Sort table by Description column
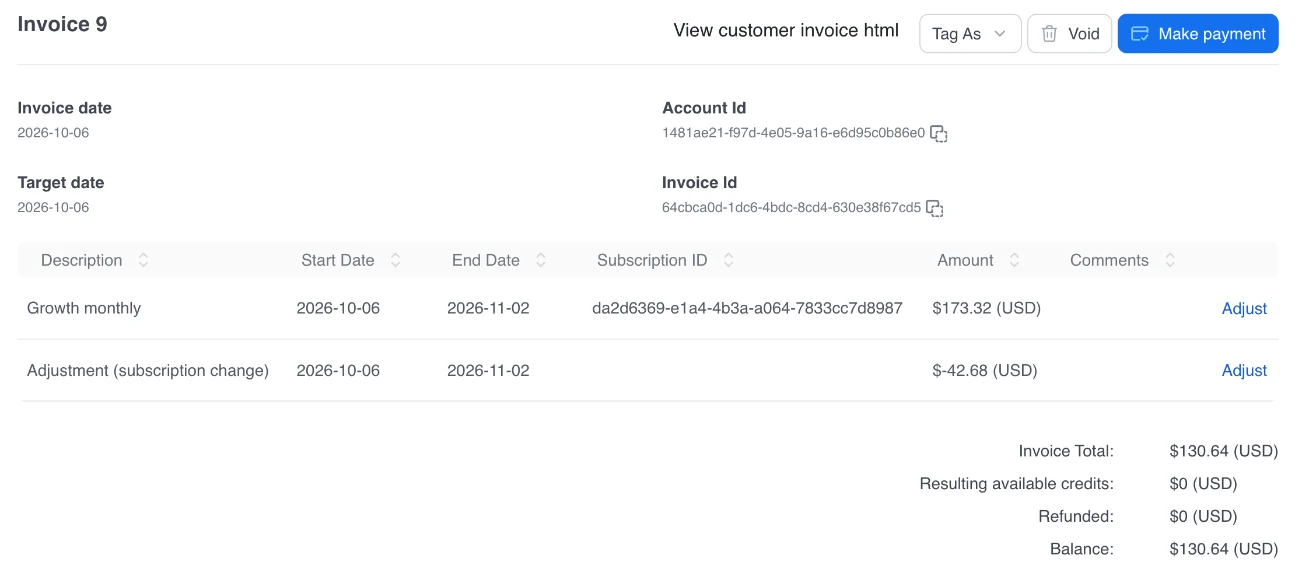 (143, 260)
